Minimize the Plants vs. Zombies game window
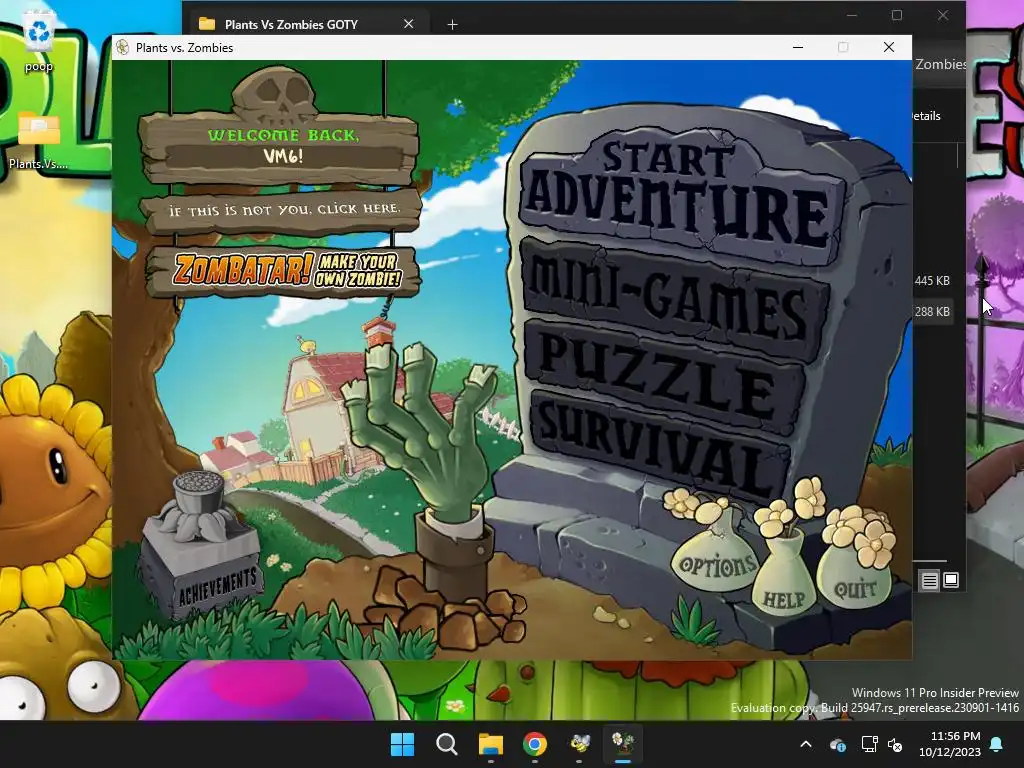The height and width of the screenshot is (768, 1024). click(x=798, y=47)
